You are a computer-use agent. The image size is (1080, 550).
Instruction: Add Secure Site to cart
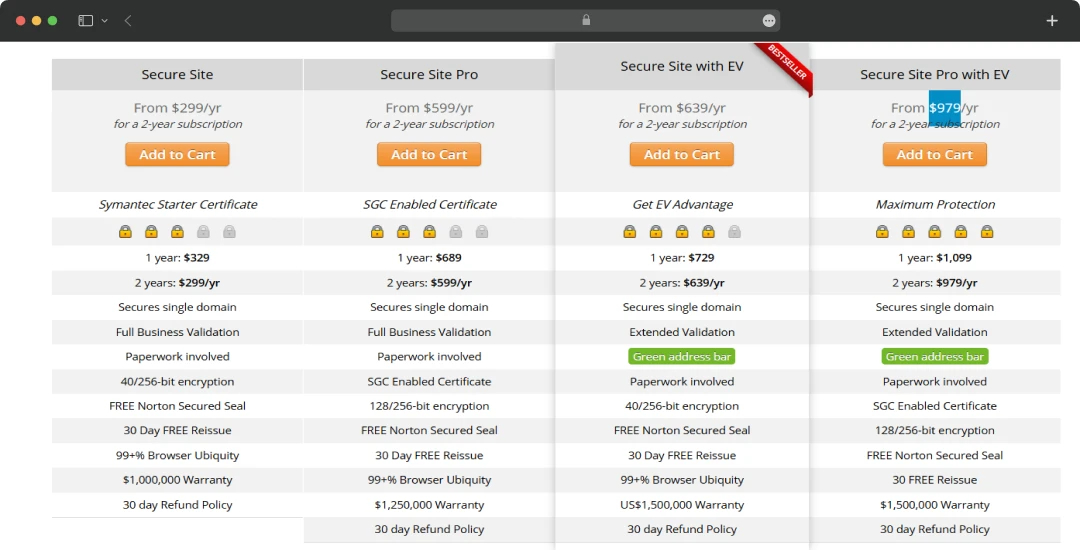177,154
